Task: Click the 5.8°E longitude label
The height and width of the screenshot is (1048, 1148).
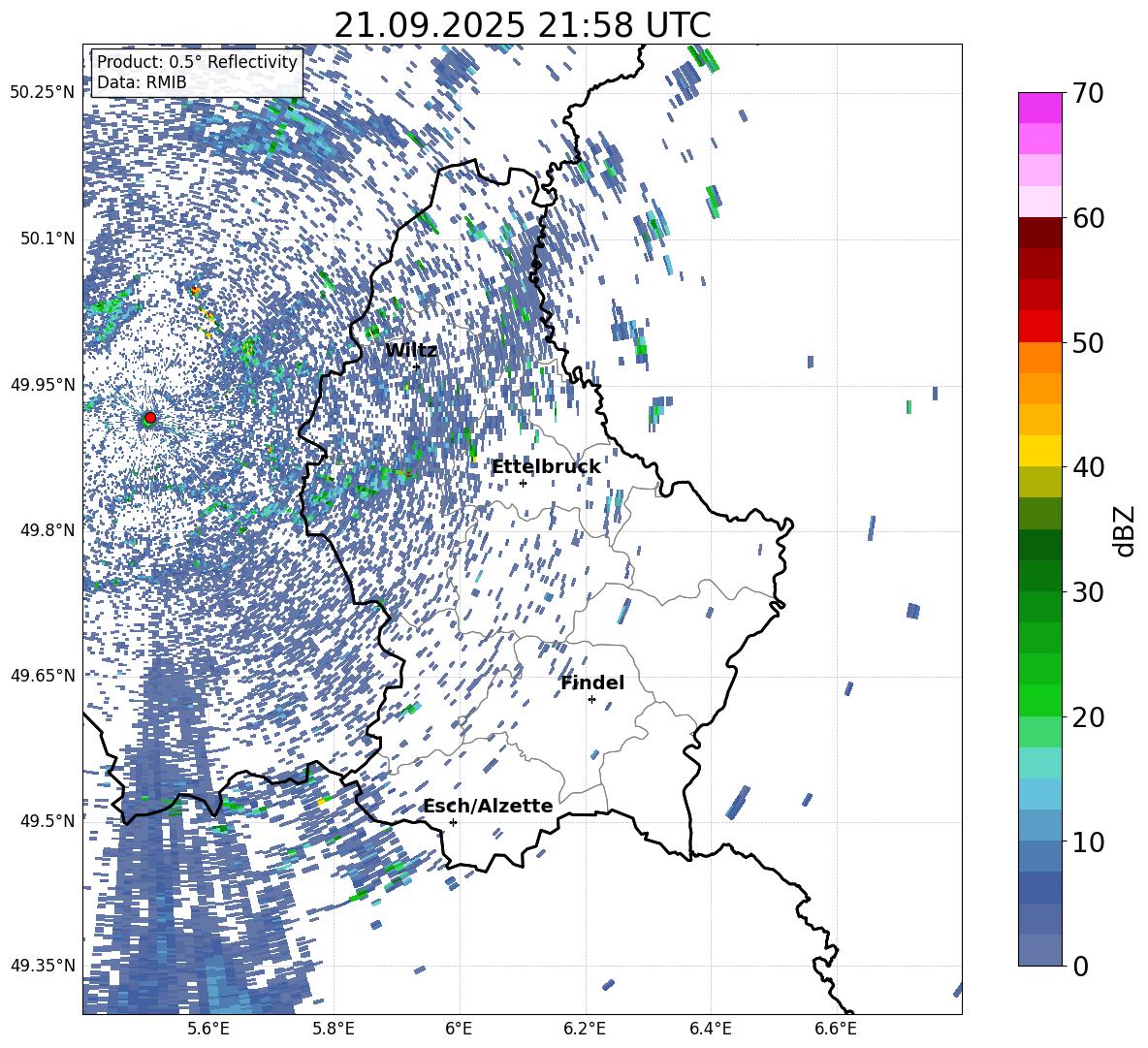Action: point(334,1029)
